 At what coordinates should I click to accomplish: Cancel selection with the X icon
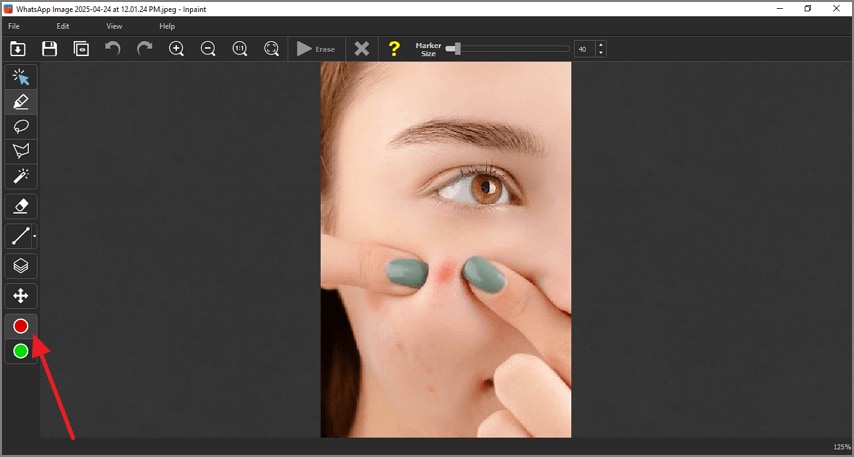(362, 49)
